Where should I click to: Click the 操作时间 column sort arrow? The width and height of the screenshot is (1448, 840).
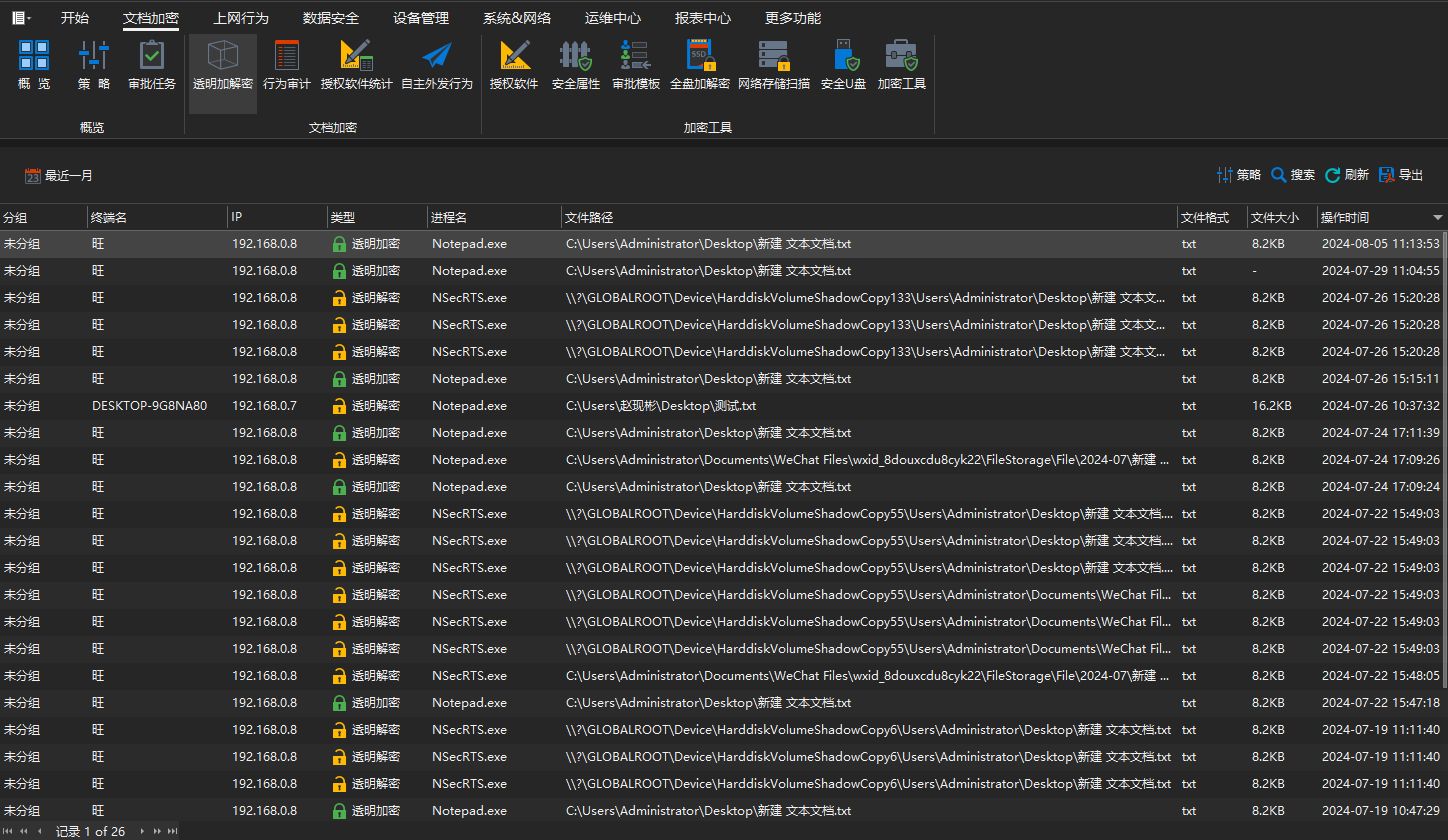tap(1438, 217)
